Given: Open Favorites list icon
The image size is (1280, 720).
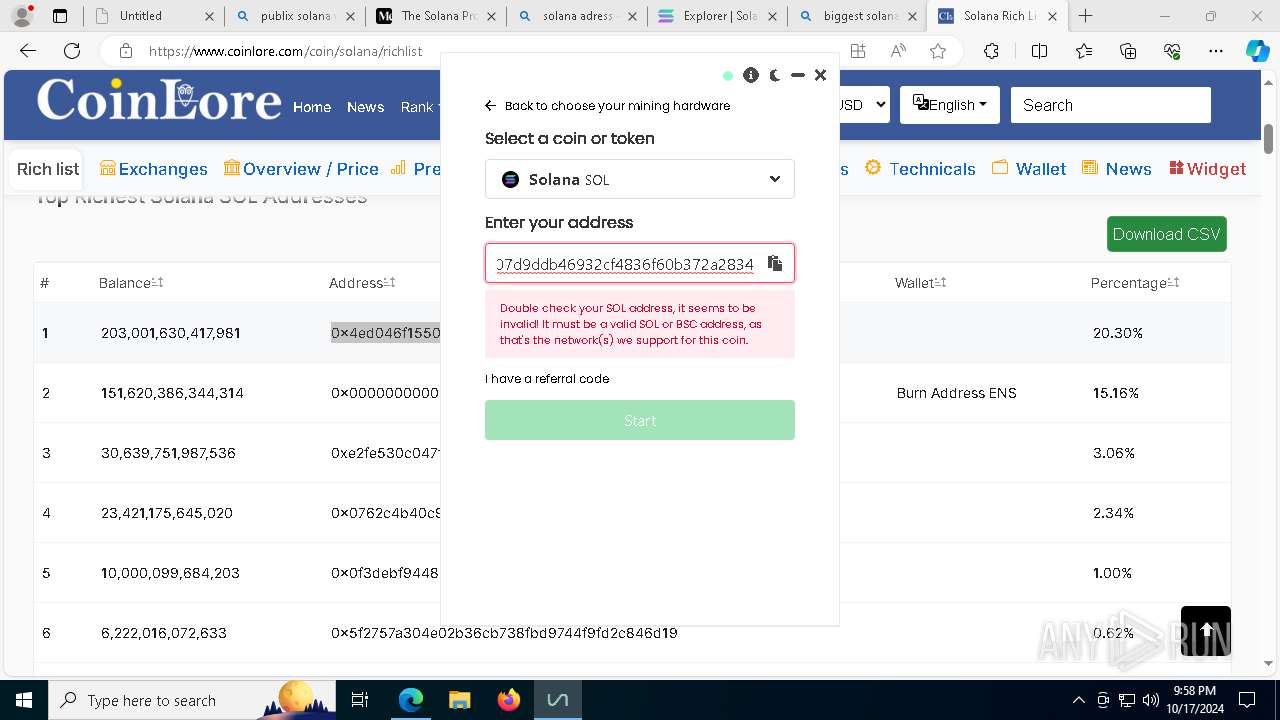Looking at the screenshot, I should click(x=1084, y=51).
